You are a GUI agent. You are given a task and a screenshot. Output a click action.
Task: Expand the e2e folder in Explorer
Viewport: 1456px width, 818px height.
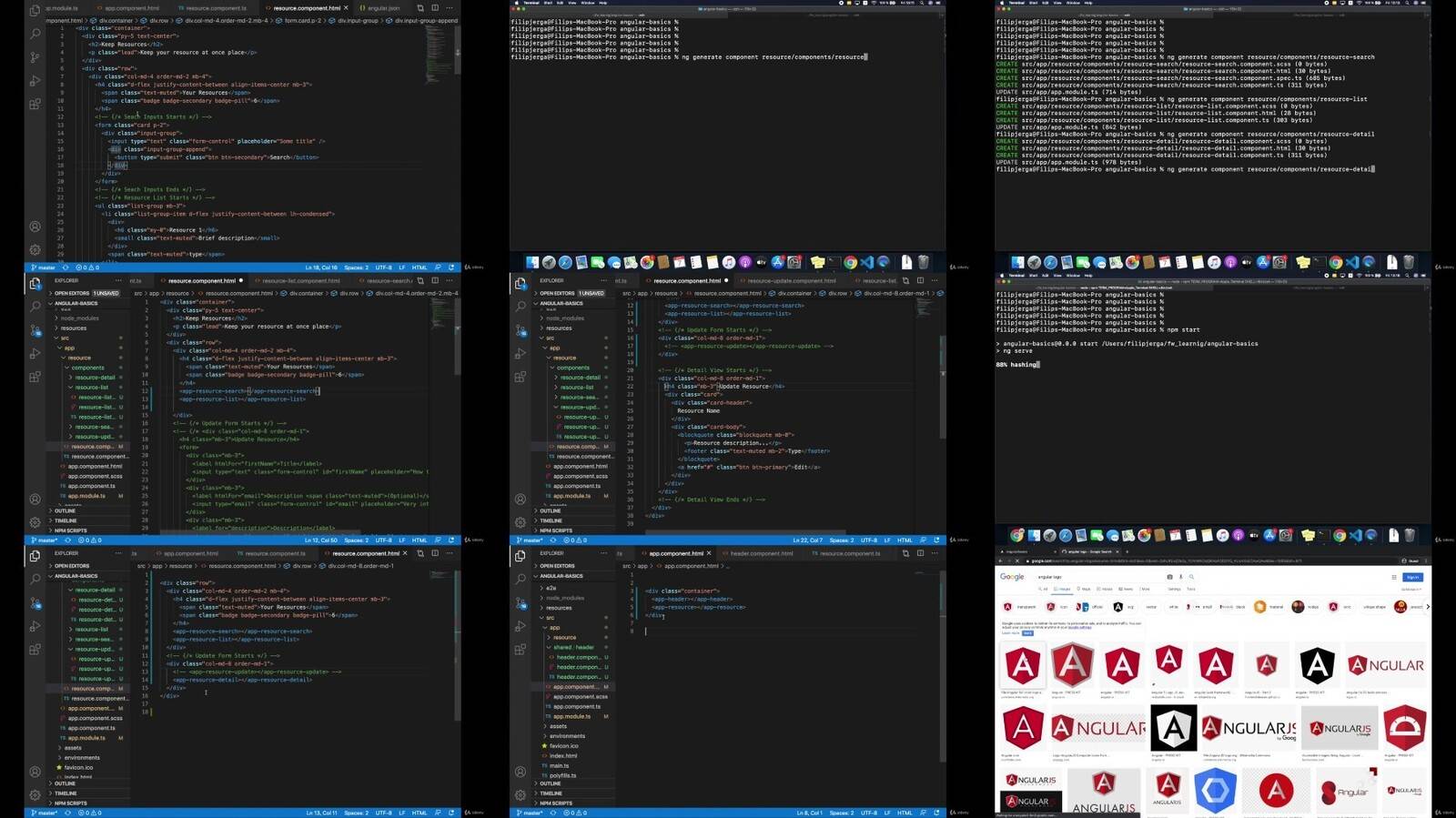pyautogui.click(x=550, y=588)
